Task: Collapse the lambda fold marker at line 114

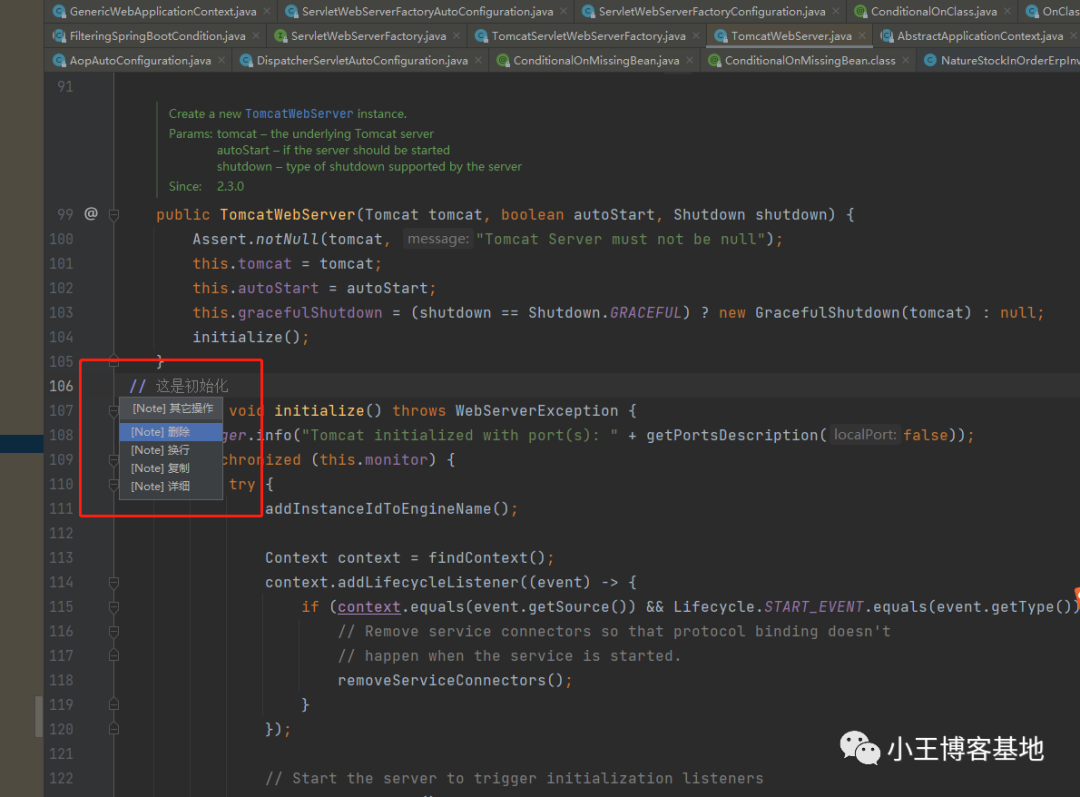Action: [x=114, y=582]
